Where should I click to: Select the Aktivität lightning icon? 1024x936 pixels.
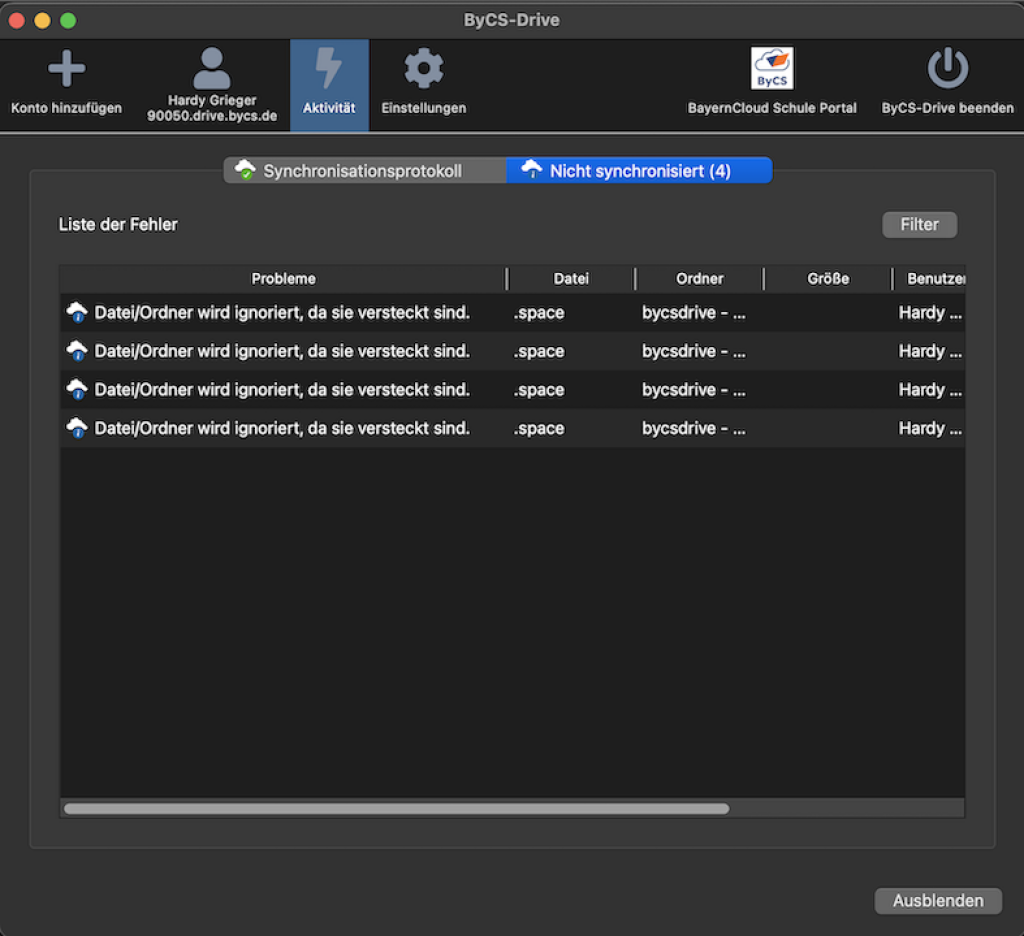tap(329, 68)
